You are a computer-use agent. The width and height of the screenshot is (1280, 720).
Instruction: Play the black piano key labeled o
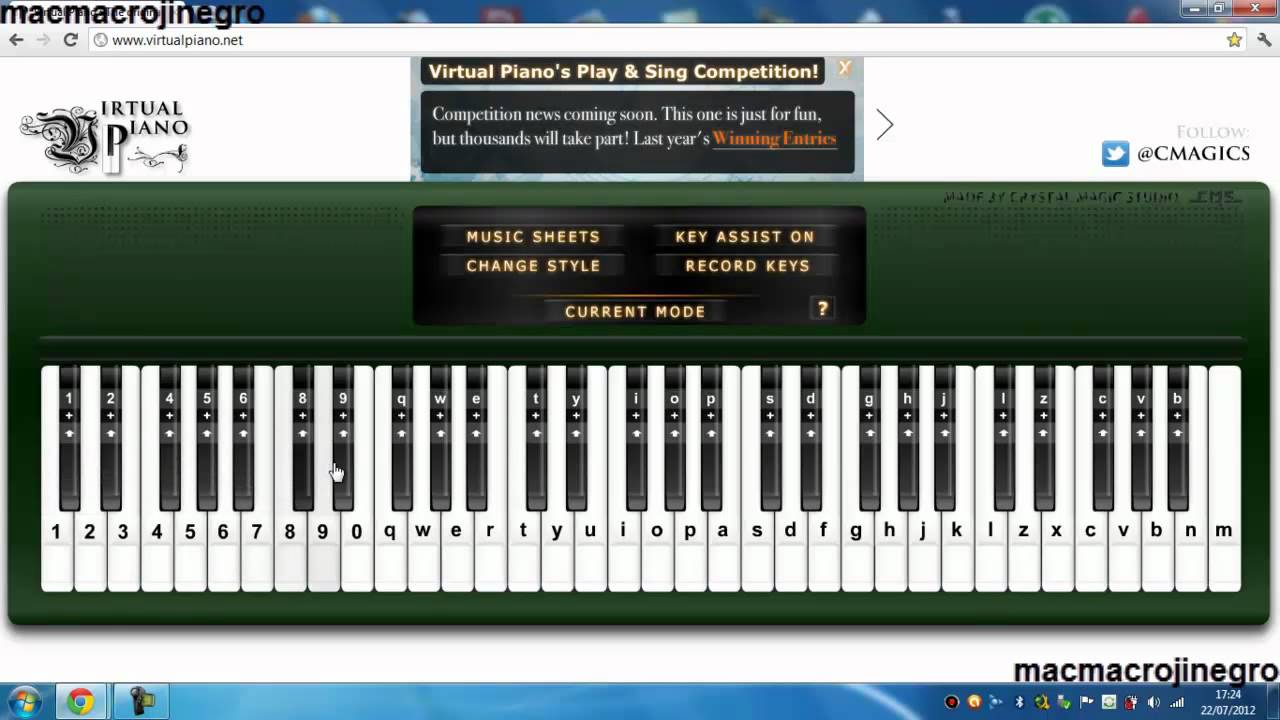[674, 438]
